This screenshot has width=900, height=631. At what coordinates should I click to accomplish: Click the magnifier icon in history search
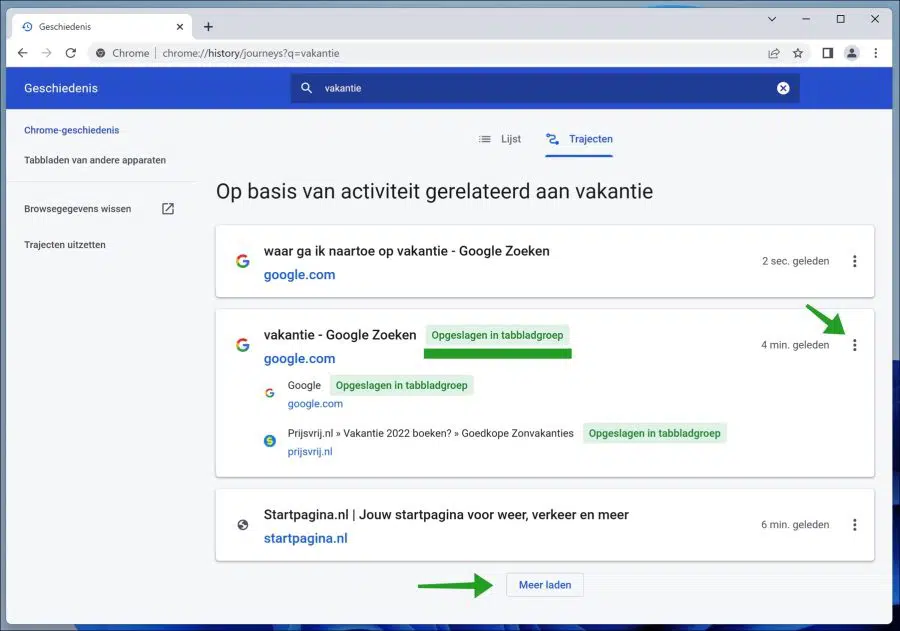coord(307,88)
